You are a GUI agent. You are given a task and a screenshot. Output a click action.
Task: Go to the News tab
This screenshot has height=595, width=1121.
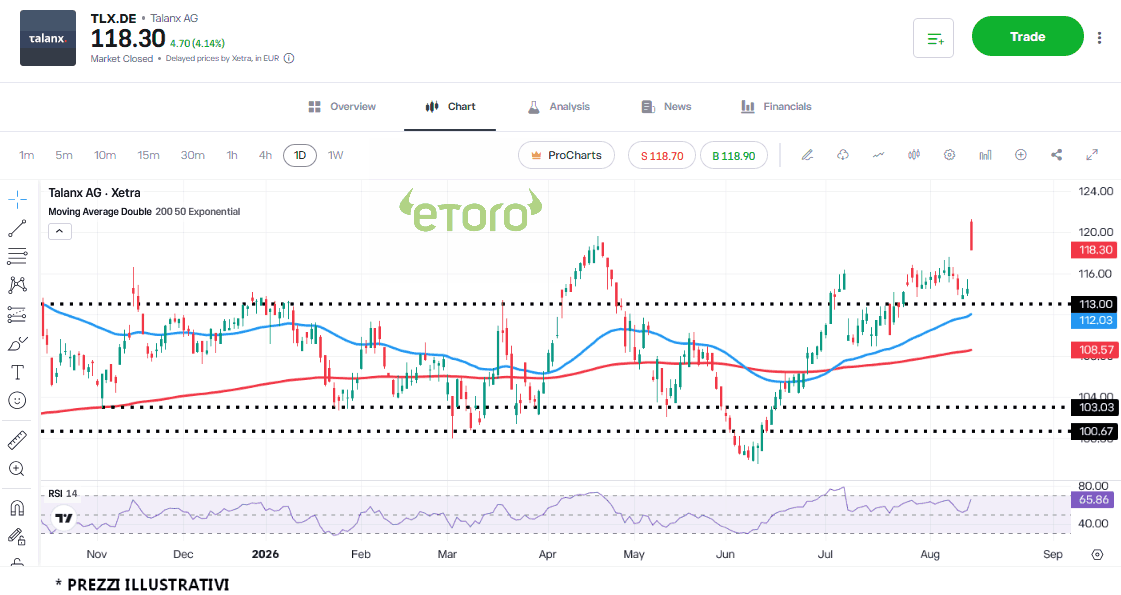[666, 107]
